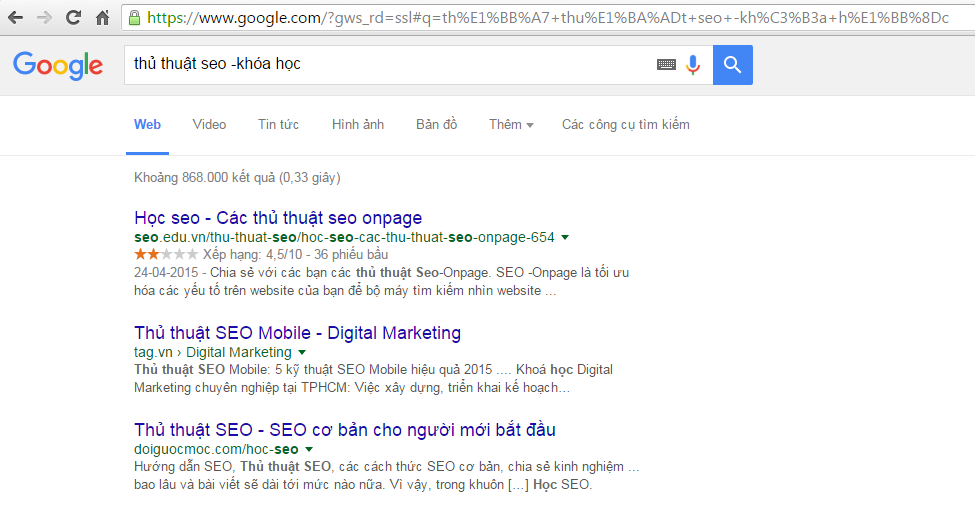Image resolution: width=975 pixels, height=512 pixels.
Task: Click the browser forward arrow
Action: (x=44, y=17)
